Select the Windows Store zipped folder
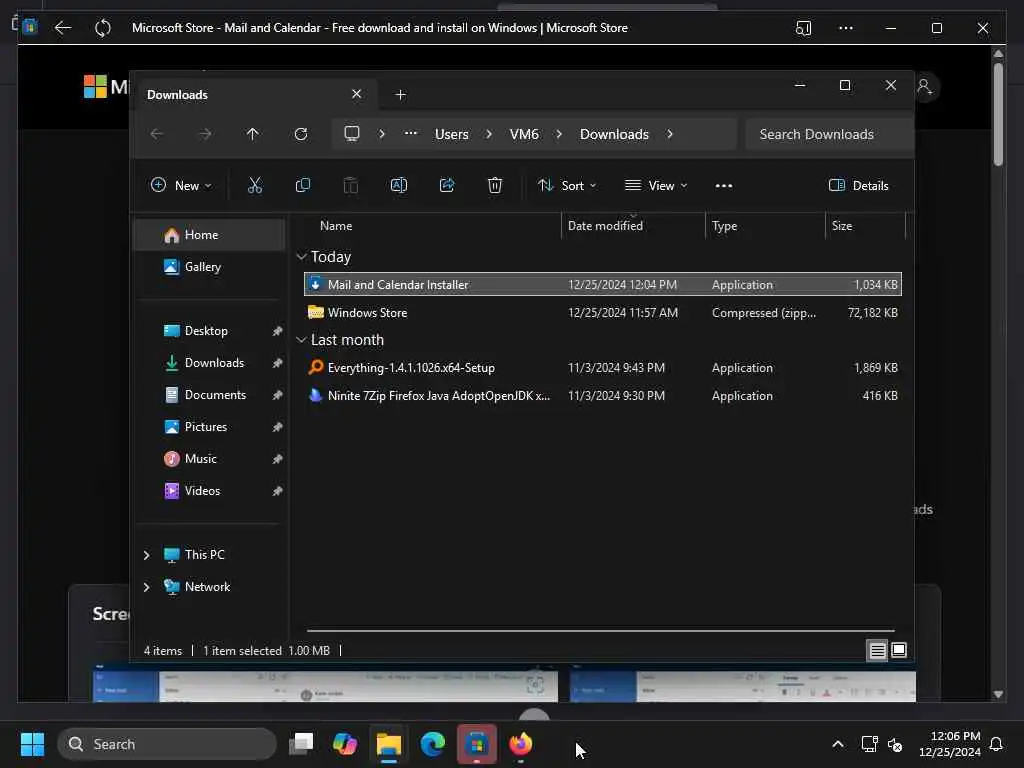Viewport: 1024px width, 768px height. [x=603, y=313]
